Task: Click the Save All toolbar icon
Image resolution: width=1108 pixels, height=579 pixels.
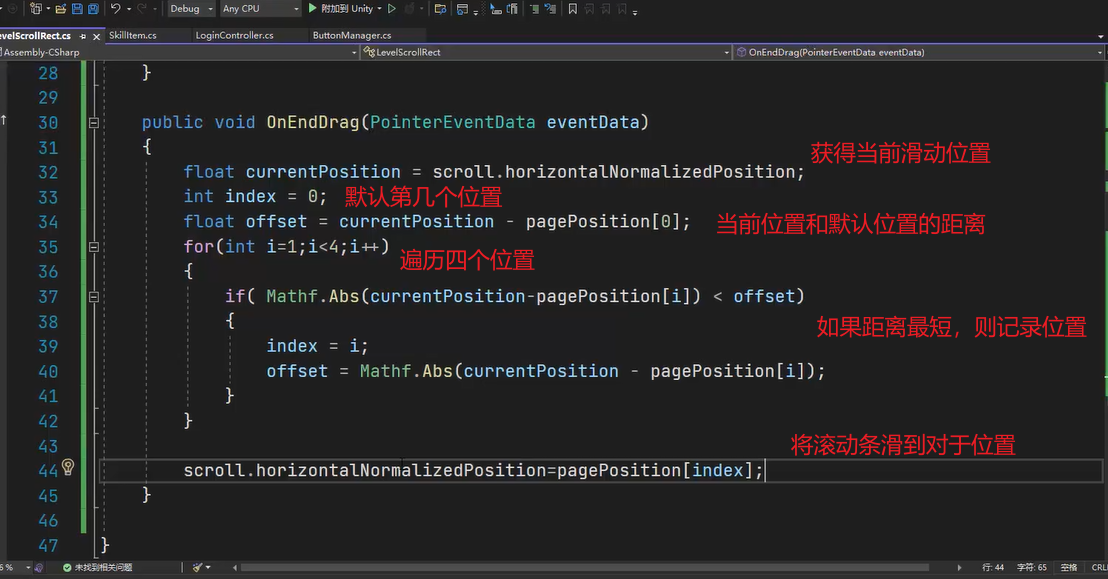Action: [93, 9]
